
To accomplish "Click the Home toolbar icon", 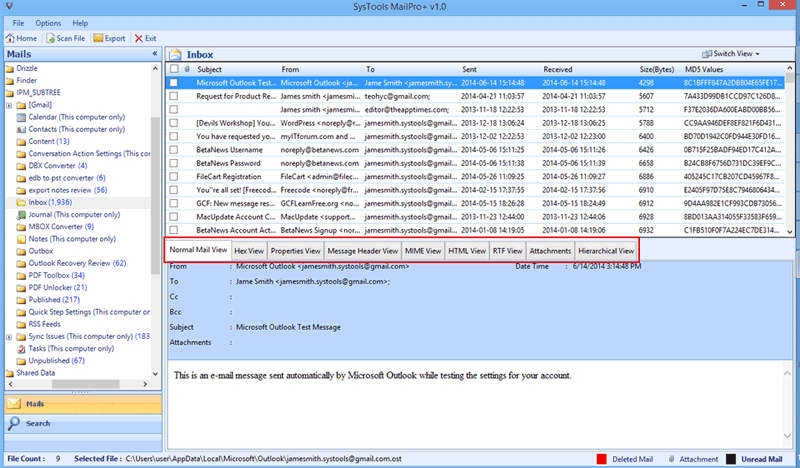I will pos(10,38).
